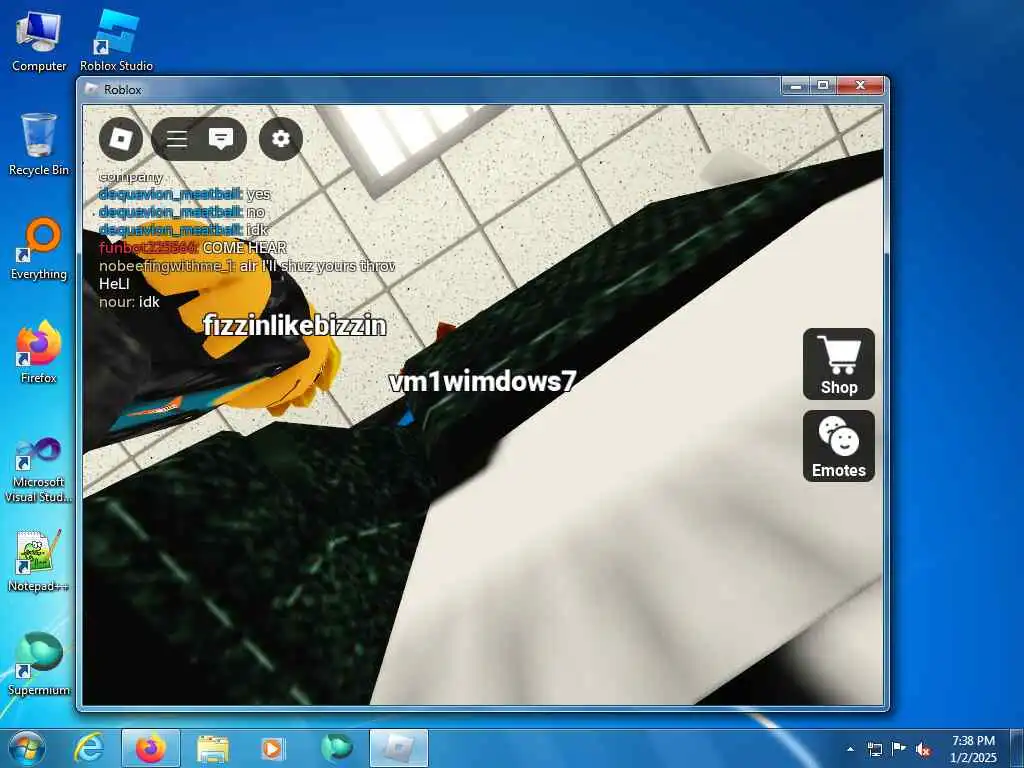The height and width of the screenshot is (768, 1024).
Task: Select the Microsoft Visual Studio desktop shortcut
Action: pos(39,470)
